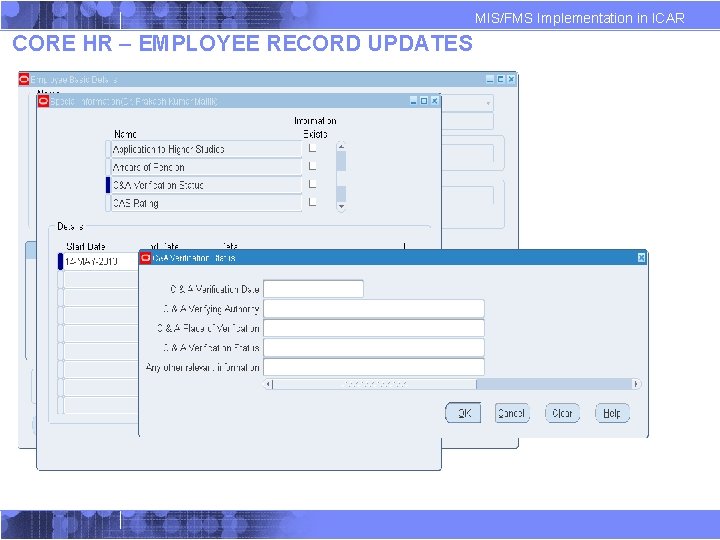Viewport: 720px width, 540px height.
Task: Close the C&A Verification Status dialog
Action: pos(641,258)
